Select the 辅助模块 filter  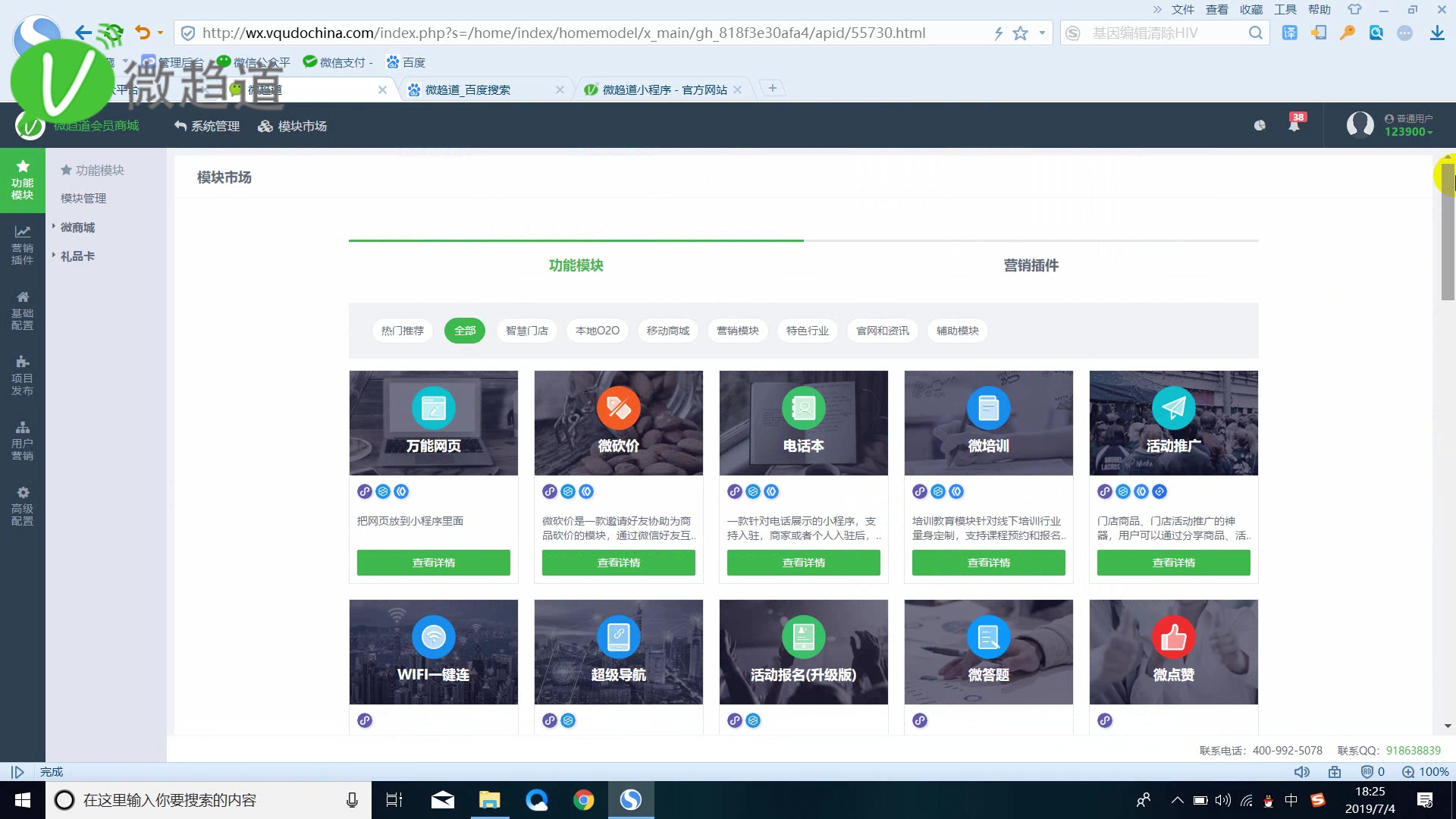click(958, 331)
